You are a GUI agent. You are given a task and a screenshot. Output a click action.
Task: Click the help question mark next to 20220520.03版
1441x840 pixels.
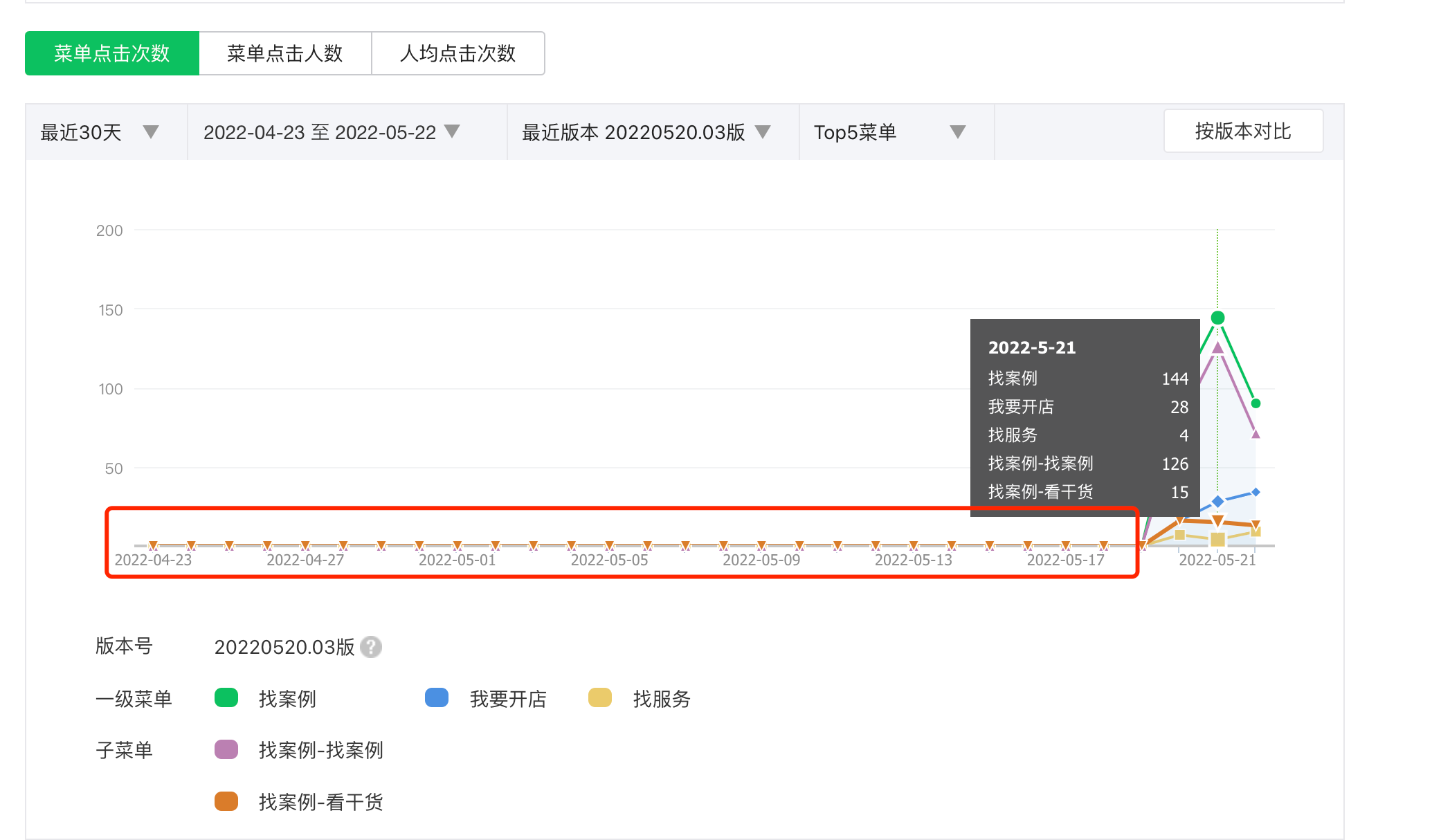371,647
